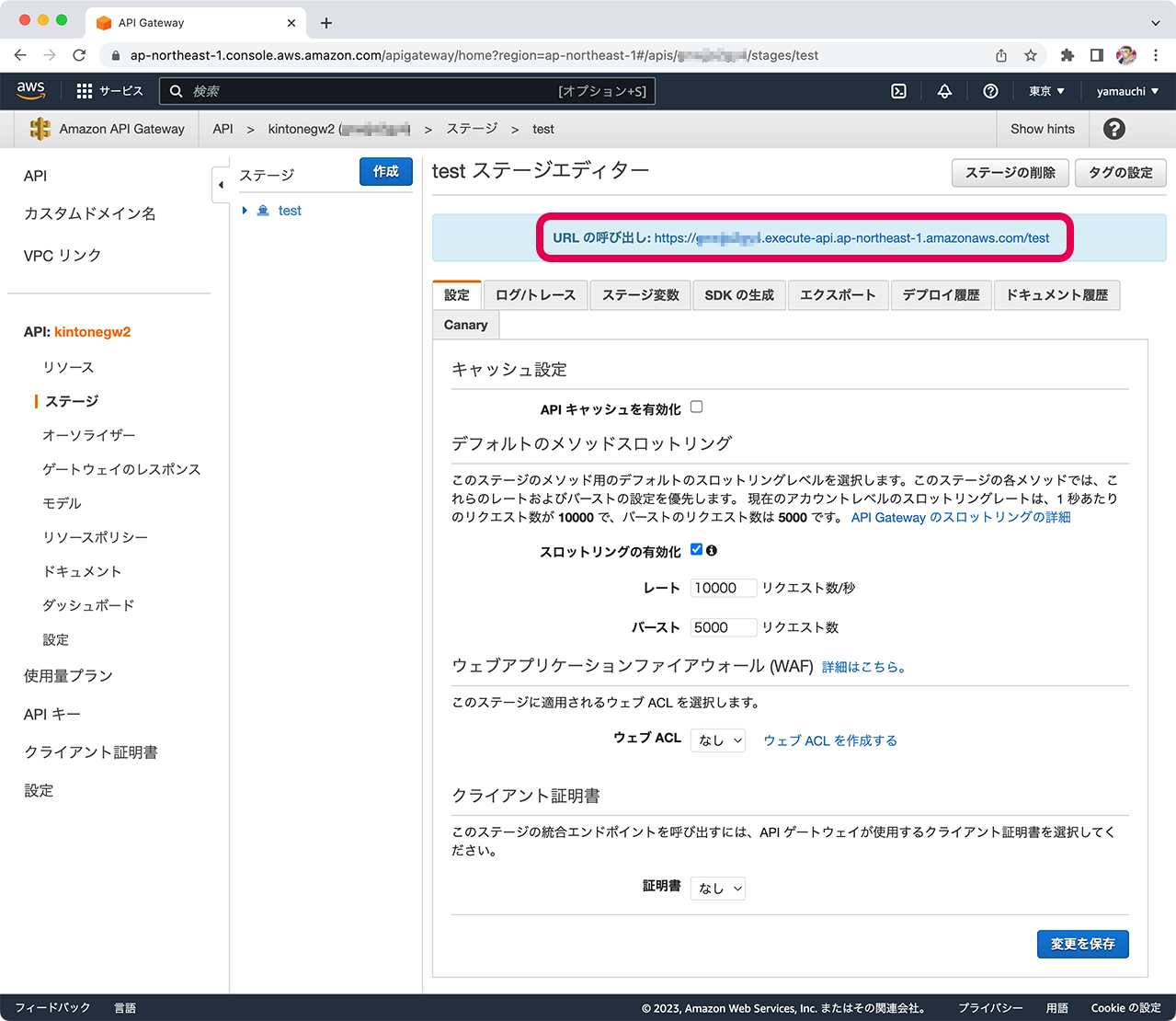Open カスタムドメイン名 in the sidebar
1176x1021 pixels.
[x=90, y=213]
